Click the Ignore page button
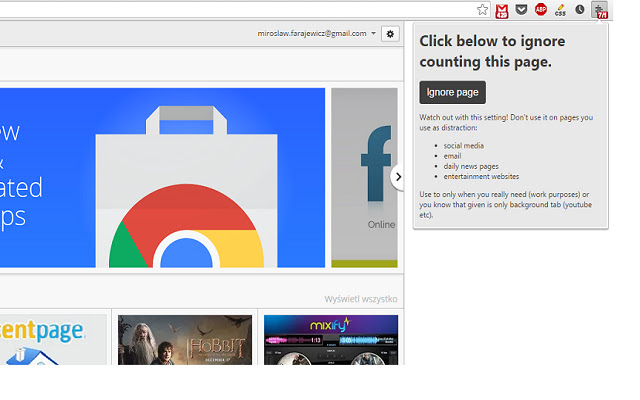640x400 pixels. tap(452, 92)
